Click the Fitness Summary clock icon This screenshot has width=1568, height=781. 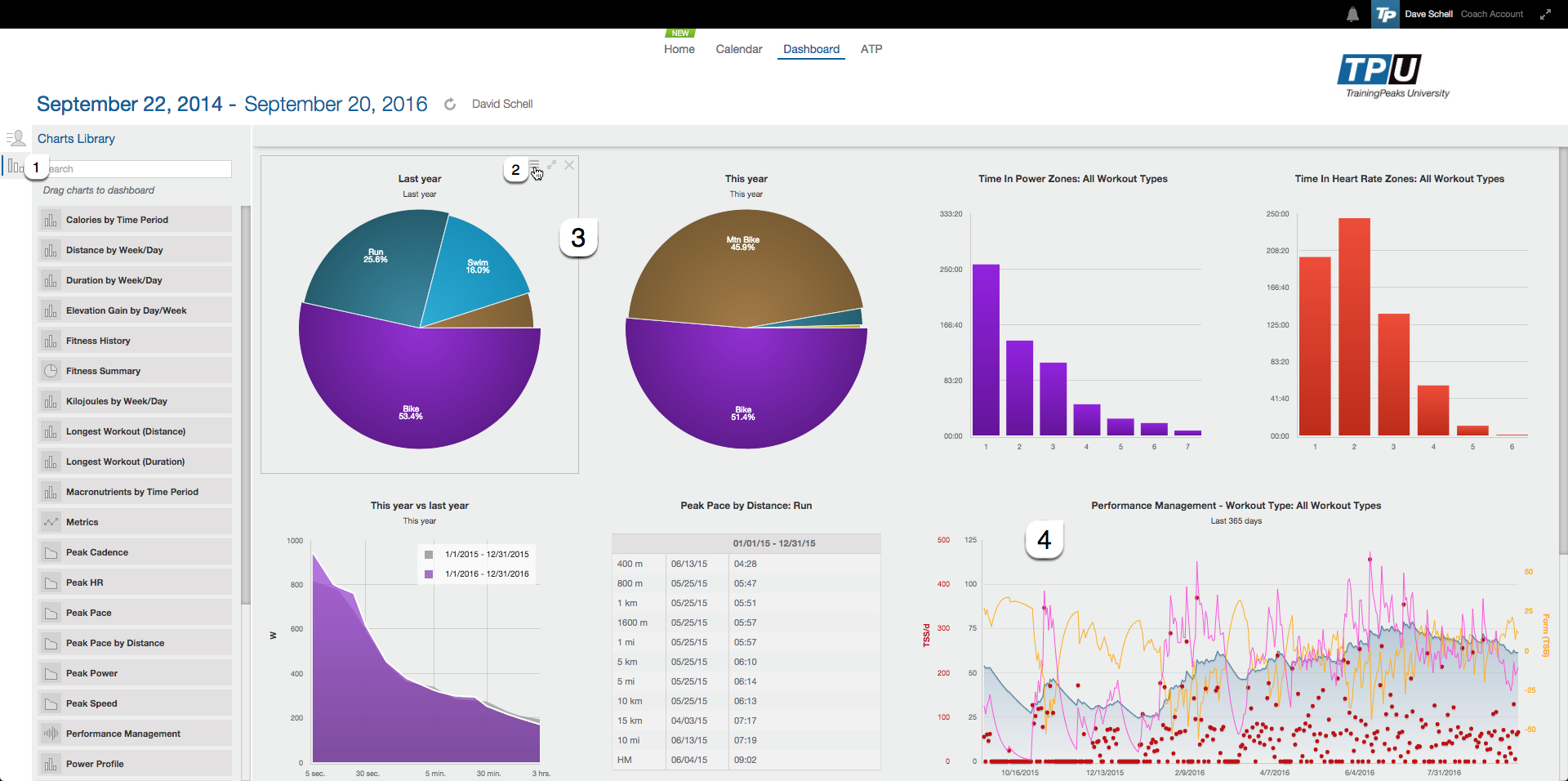tap(51, 371)
